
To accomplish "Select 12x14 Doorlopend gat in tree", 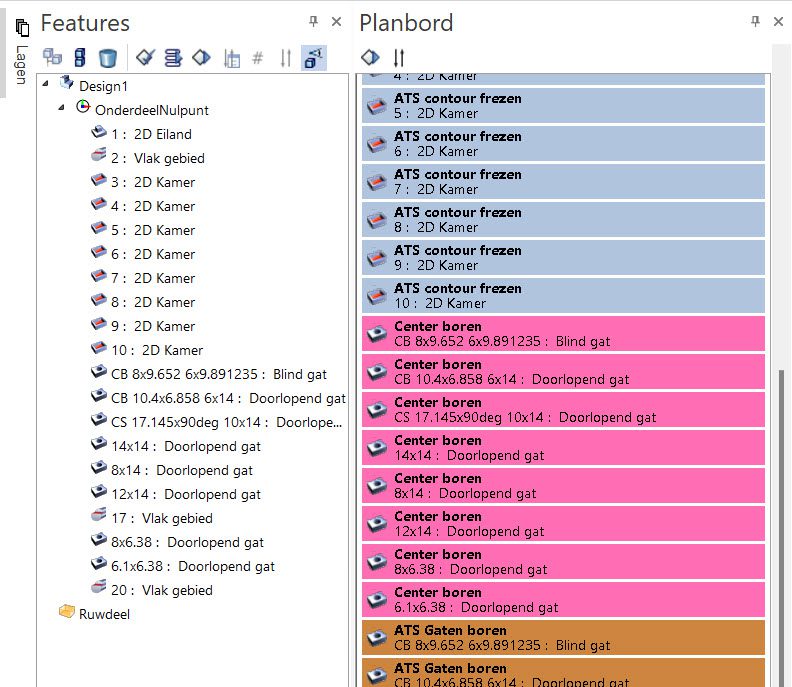I will 185,495.
